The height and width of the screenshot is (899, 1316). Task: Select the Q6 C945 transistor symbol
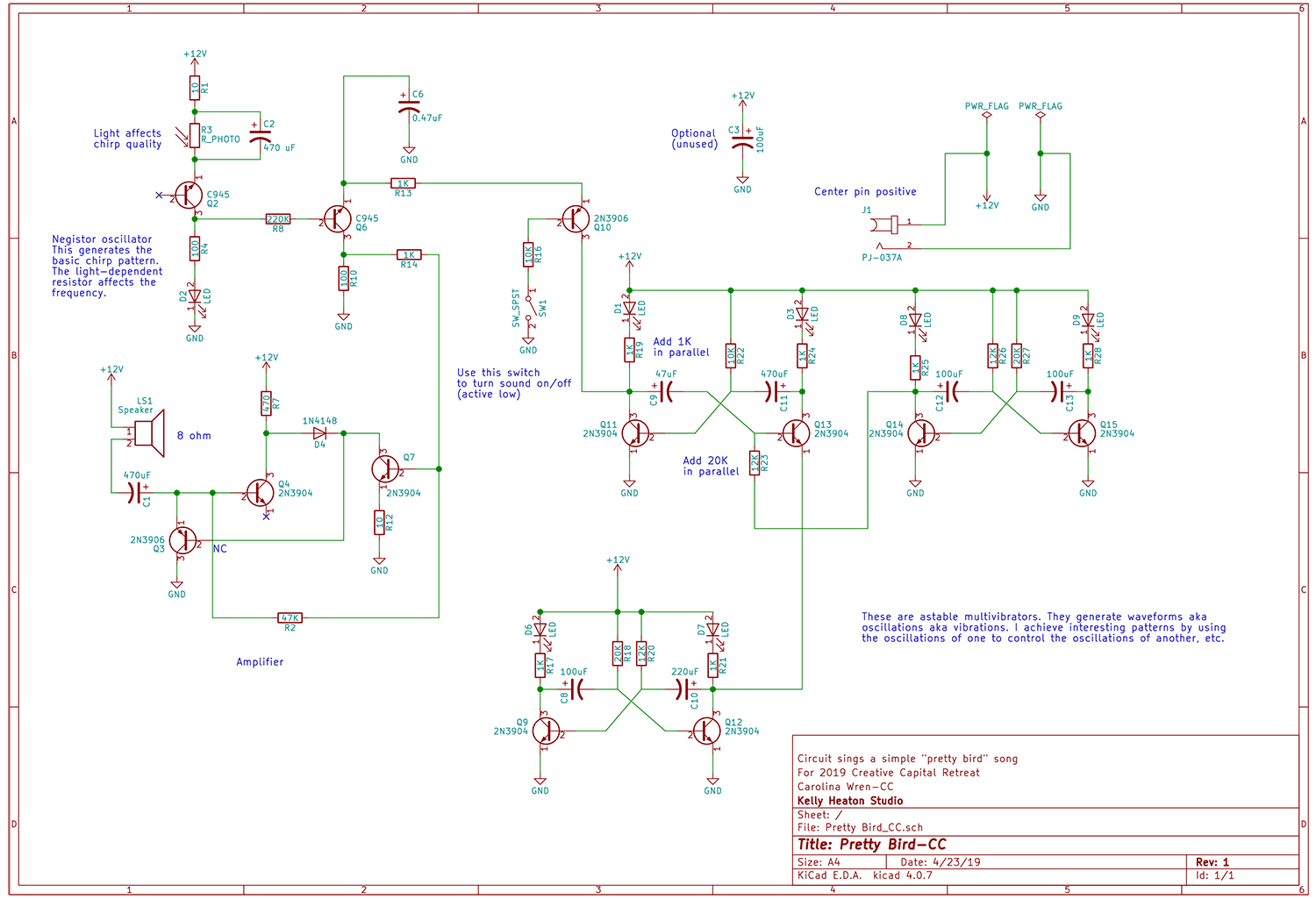(x=338, y=218)
